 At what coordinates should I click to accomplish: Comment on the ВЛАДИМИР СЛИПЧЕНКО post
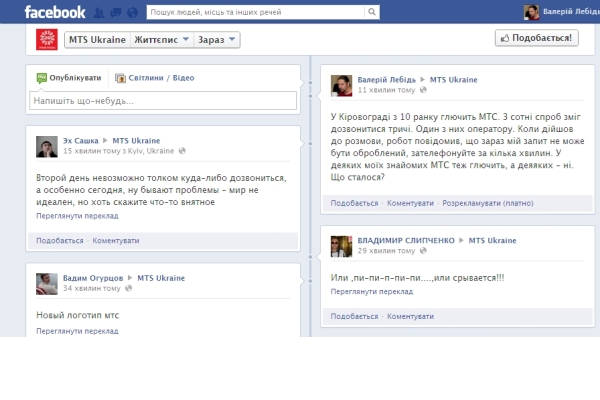click(x=411, y=317)
